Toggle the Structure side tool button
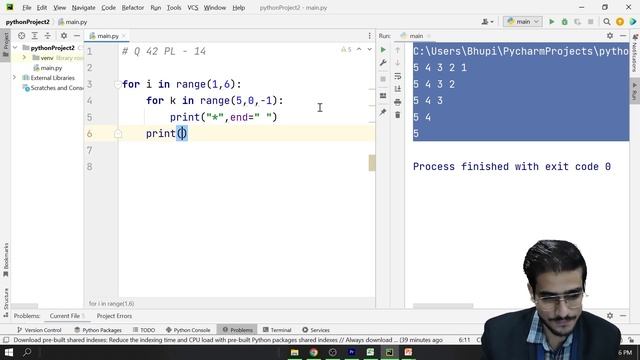Screen dimensions: 640x360 (x=5, y=302)
